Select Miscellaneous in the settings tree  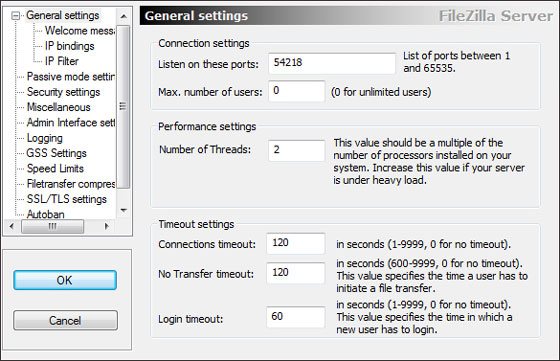[59, 107]
